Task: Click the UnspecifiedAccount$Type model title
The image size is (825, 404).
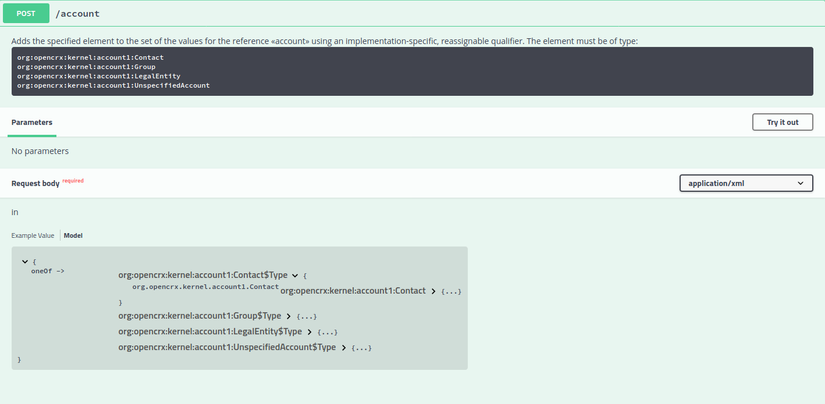Action: pyautogui.click(x=227, y=347)
